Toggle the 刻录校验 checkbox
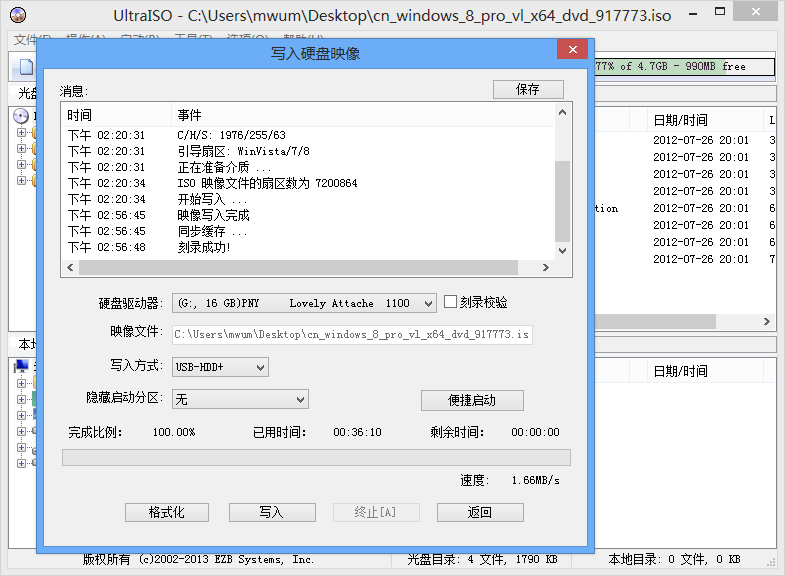This screenshot has width=785, height=576. pos(450,302)
